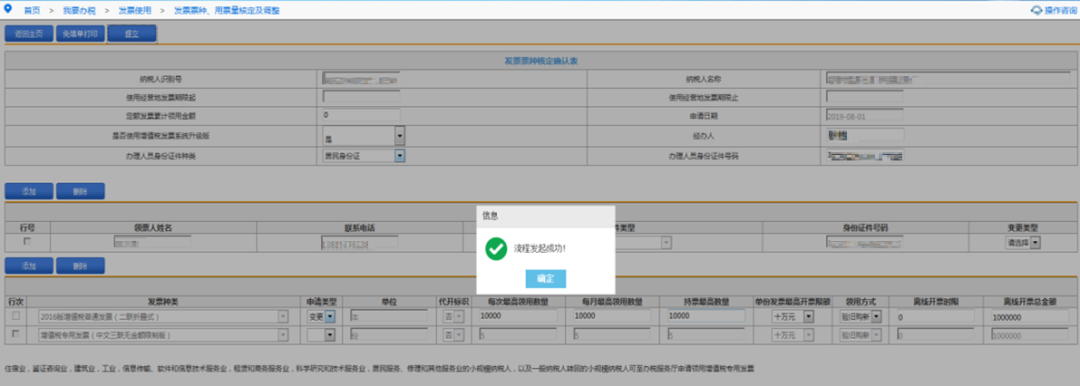Click 每月最高领用数量 field showing 10000
Viewport: 1080px width, 386px height.
click(612, 316)
